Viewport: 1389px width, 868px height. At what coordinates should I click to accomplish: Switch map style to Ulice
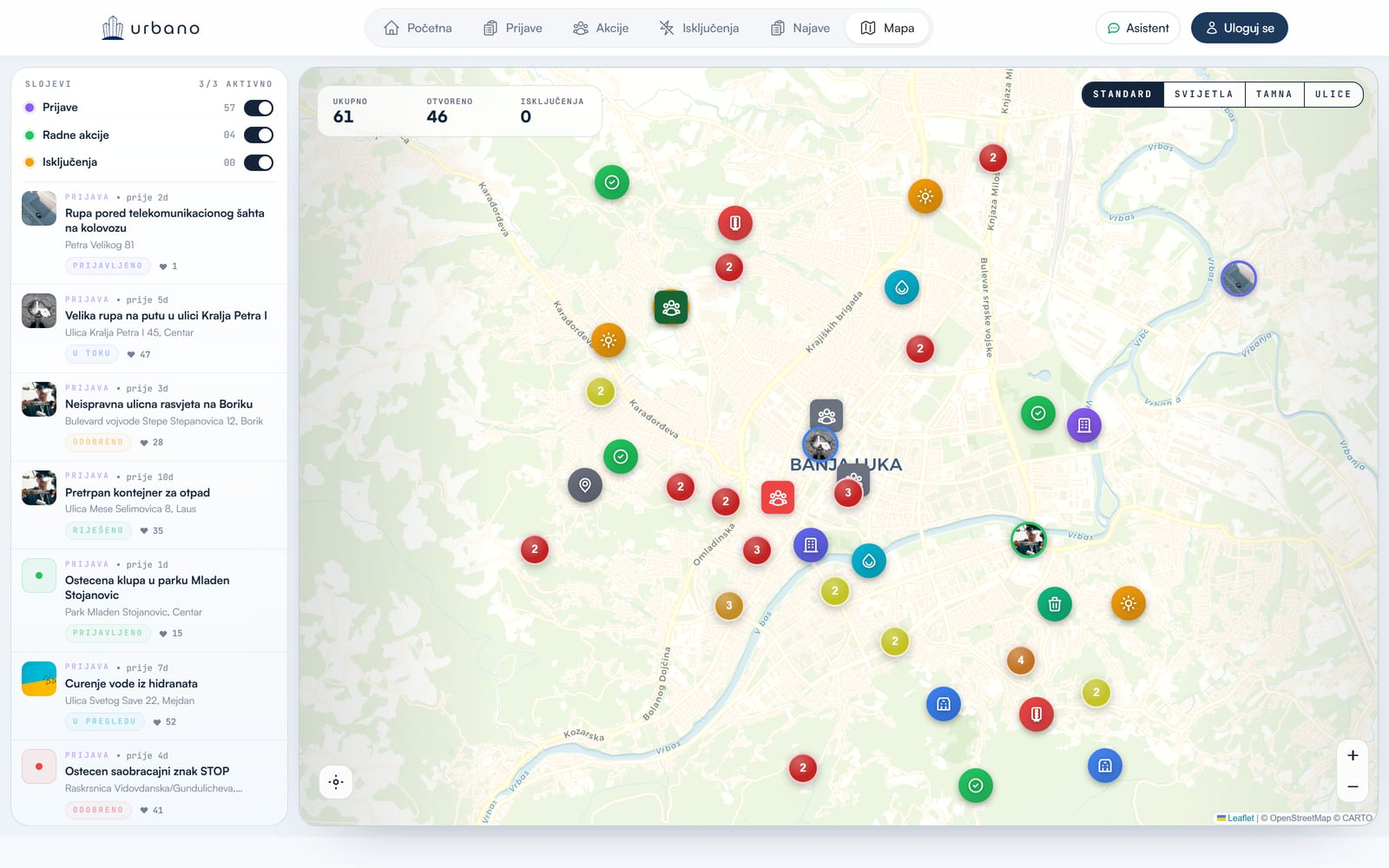[1333, 94]
